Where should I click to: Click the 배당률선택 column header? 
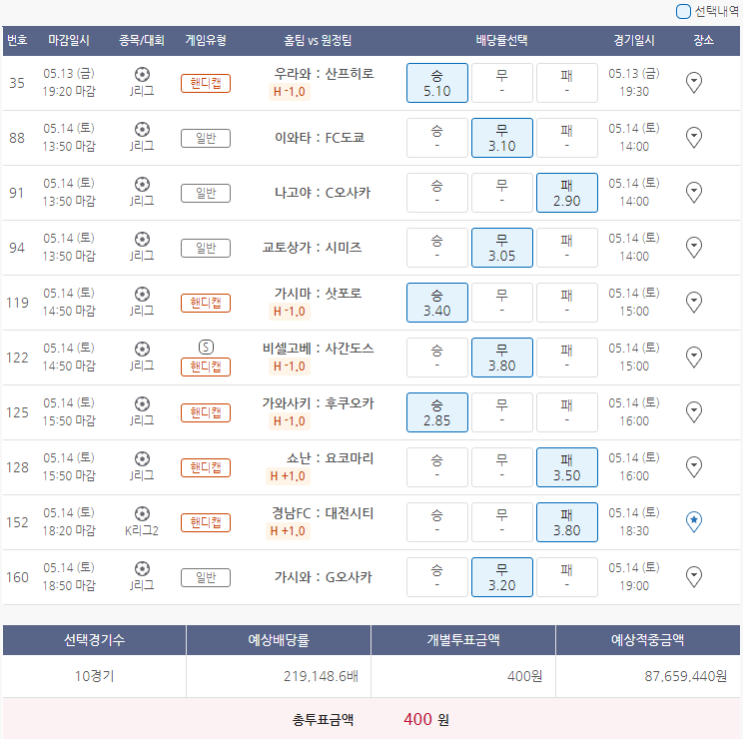501,40
